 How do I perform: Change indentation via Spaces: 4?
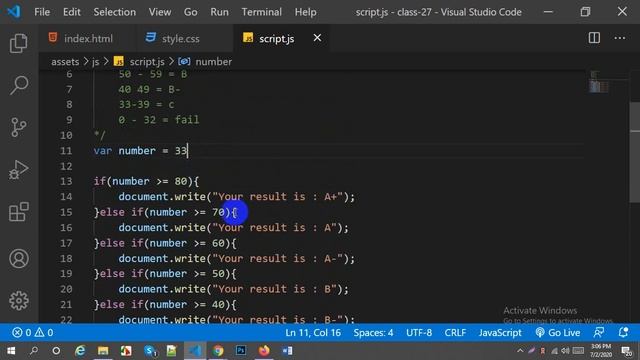pyautogui.click(x=373, y=332)
